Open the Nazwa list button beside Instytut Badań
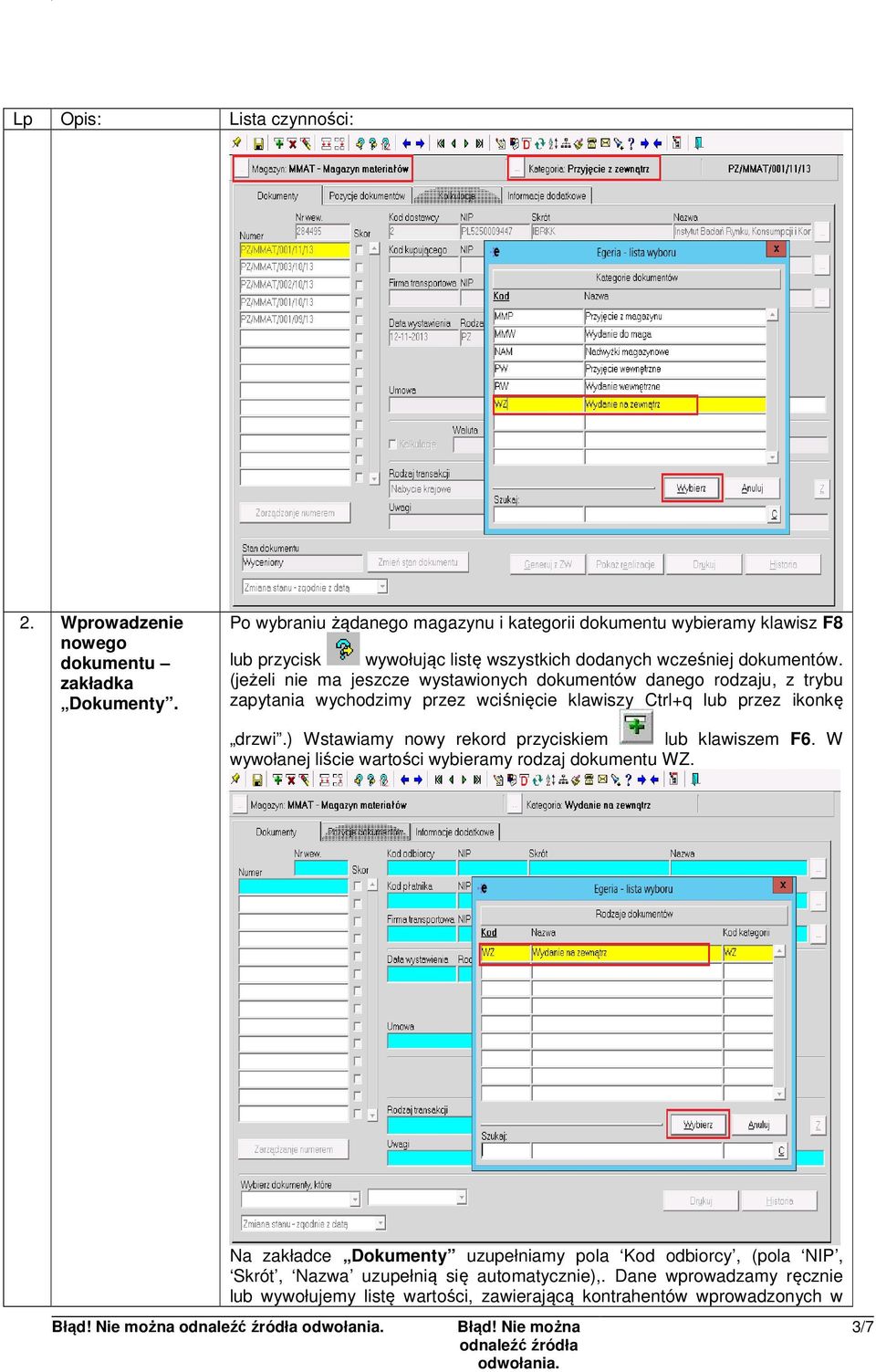Screen dimensions: 876x1372 (822, 232)
